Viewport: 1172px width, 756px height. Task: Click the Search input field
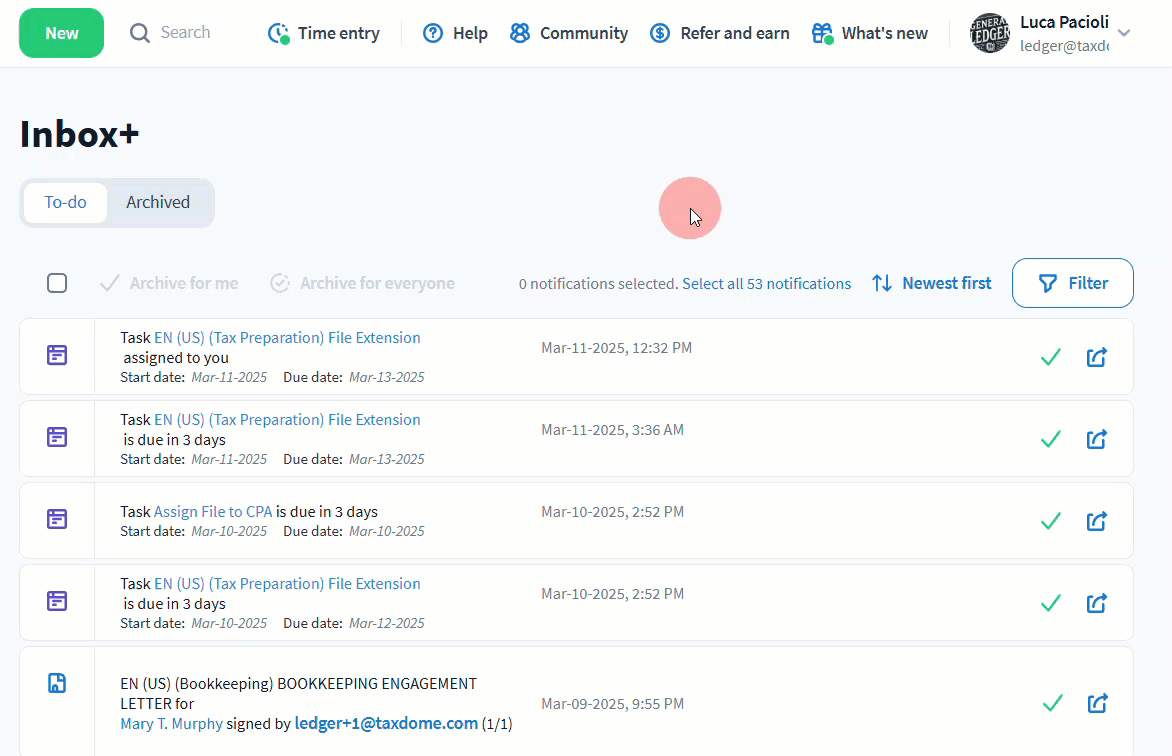click(185, 33)
